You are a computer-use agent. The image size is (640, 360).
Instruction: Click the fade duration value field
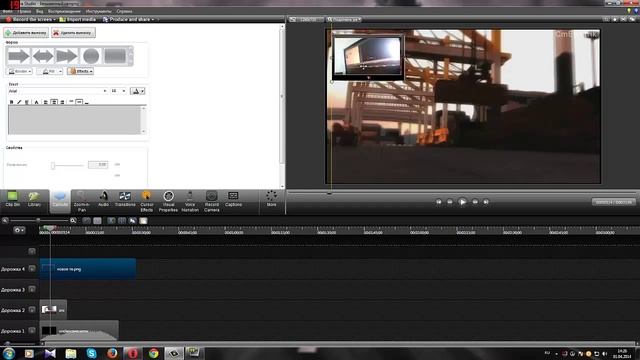pos(98,164)
